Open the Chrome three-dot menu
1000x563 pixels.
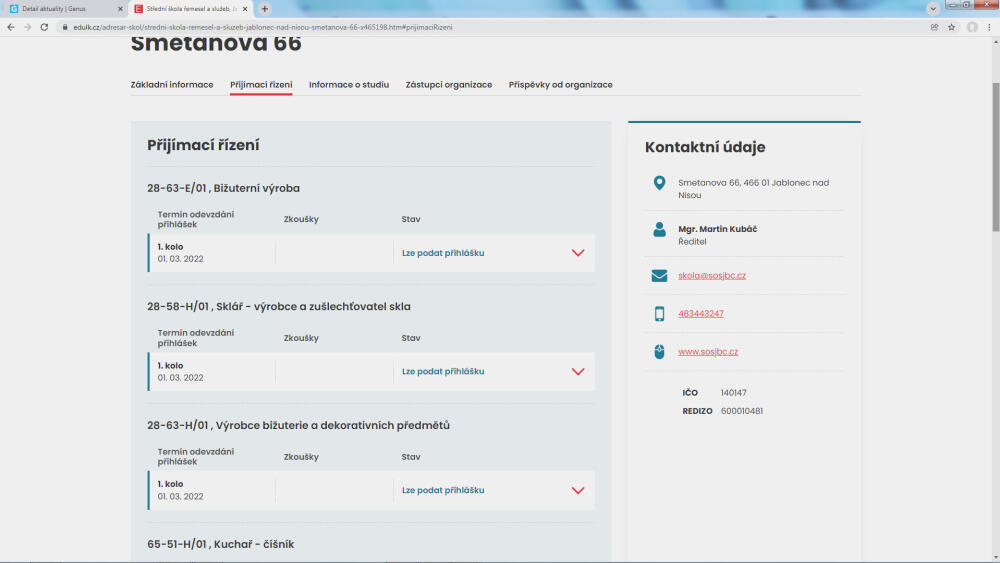989,27
